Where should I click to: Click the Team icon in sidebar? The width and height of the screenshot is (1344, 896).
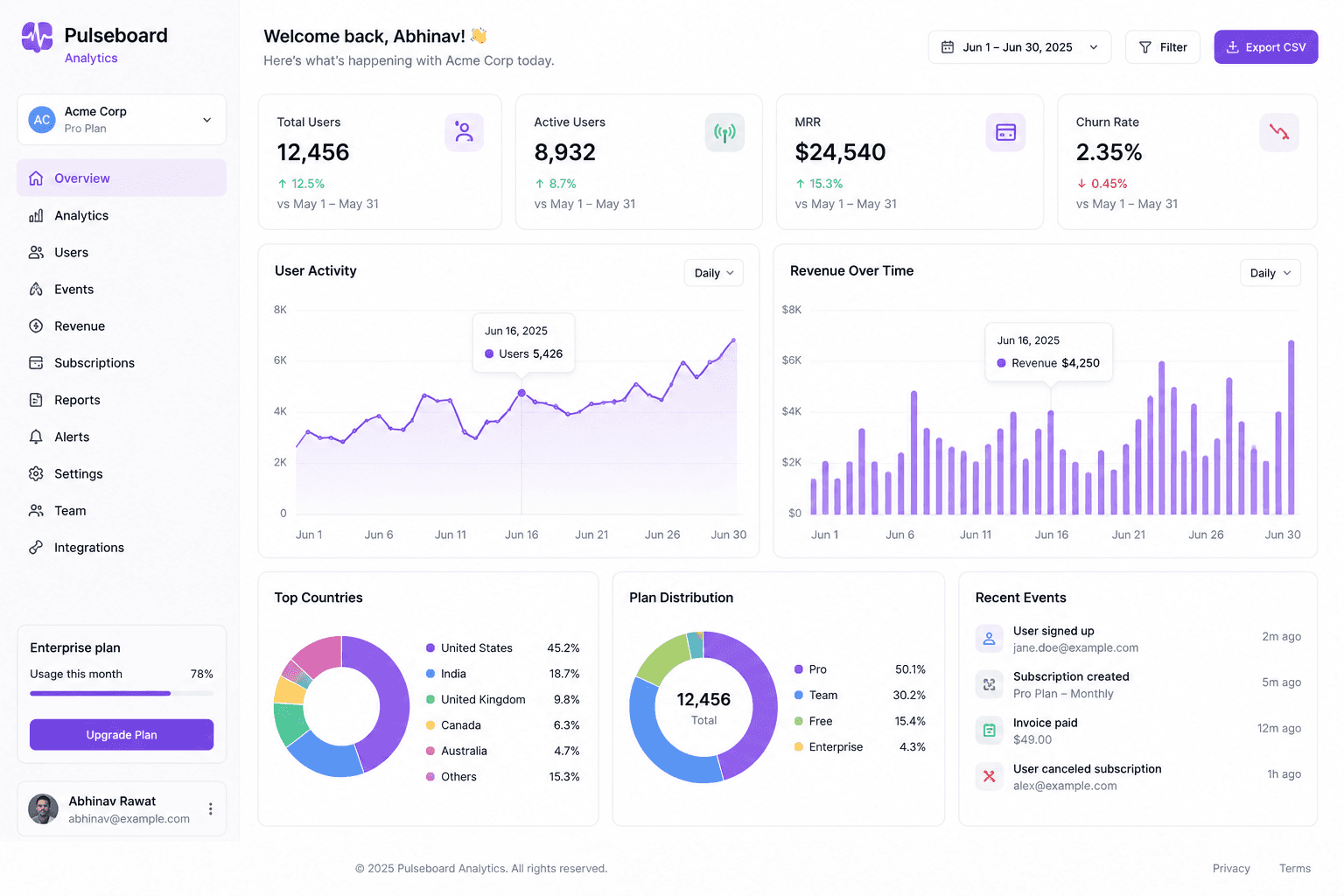36,510
